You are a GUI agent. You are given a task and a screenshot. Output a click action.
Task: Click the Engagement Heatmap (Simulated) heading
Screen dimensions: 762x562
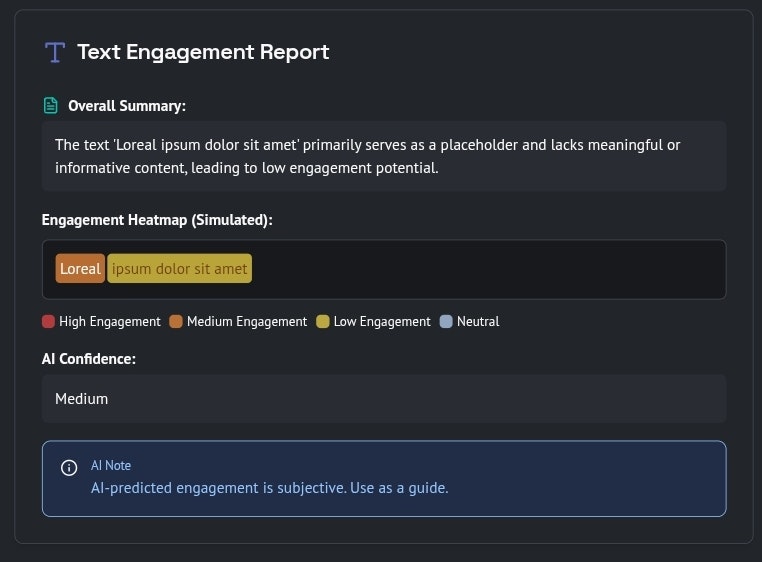[x=157, y=220]
